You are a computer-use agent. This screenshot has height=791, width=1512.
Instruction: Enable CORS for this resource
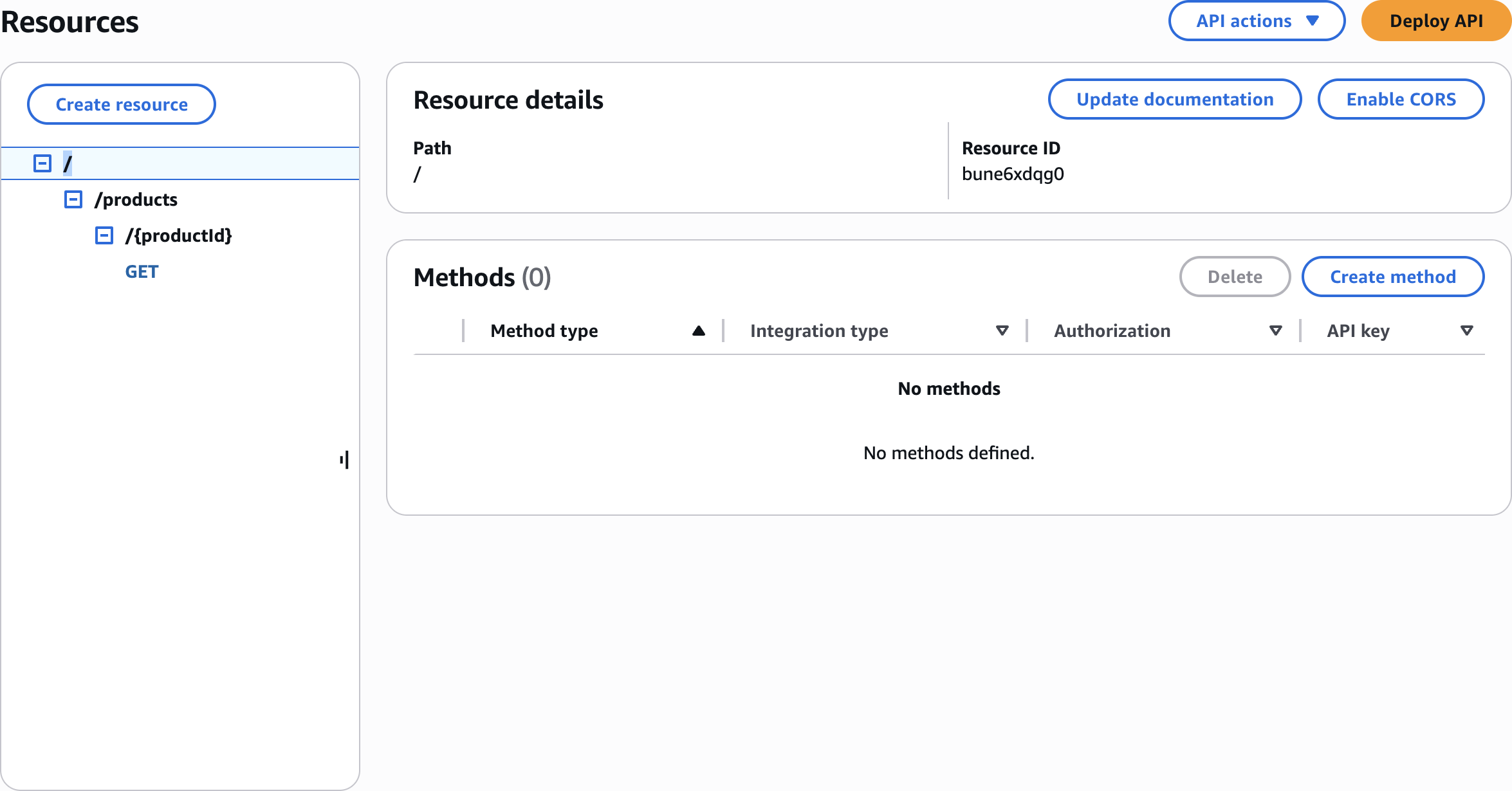click(1401, 100)
